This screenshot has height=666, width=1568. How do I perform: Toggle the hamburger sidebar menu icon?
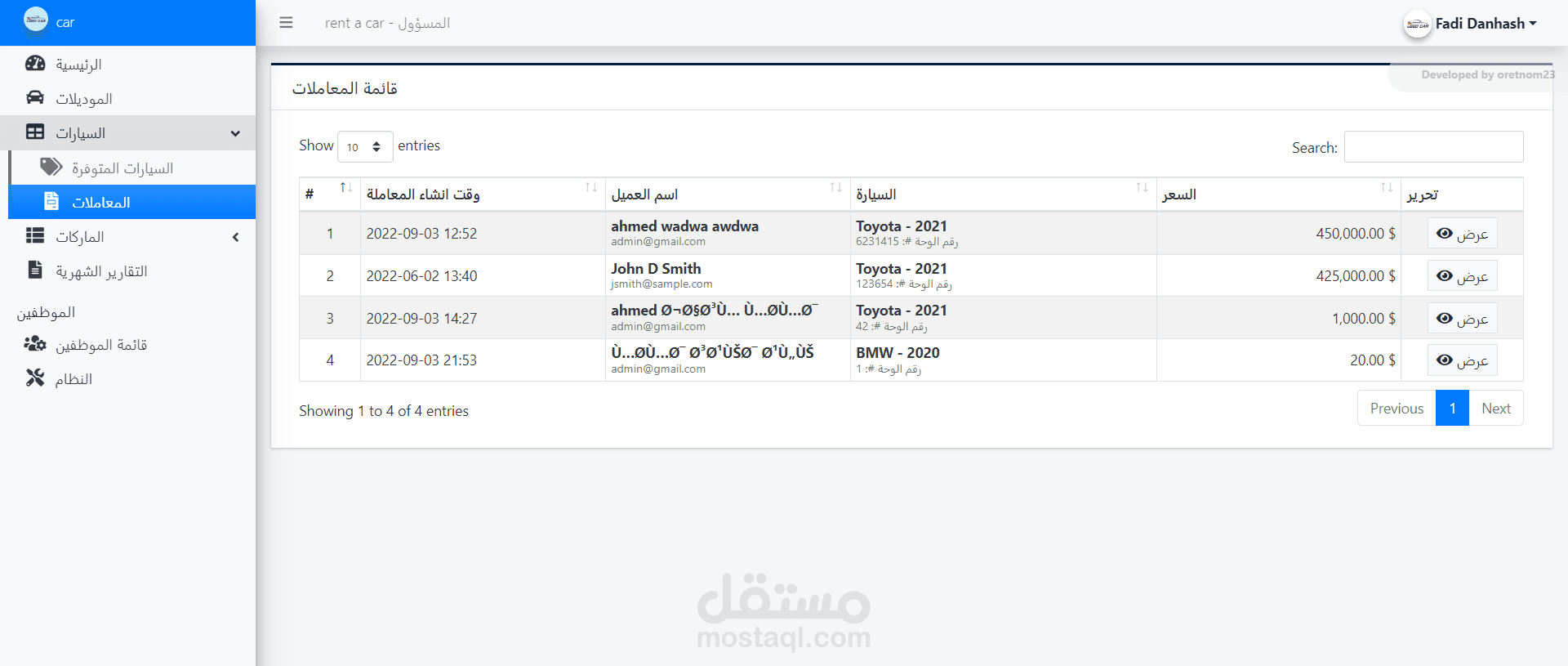[286, 23]
